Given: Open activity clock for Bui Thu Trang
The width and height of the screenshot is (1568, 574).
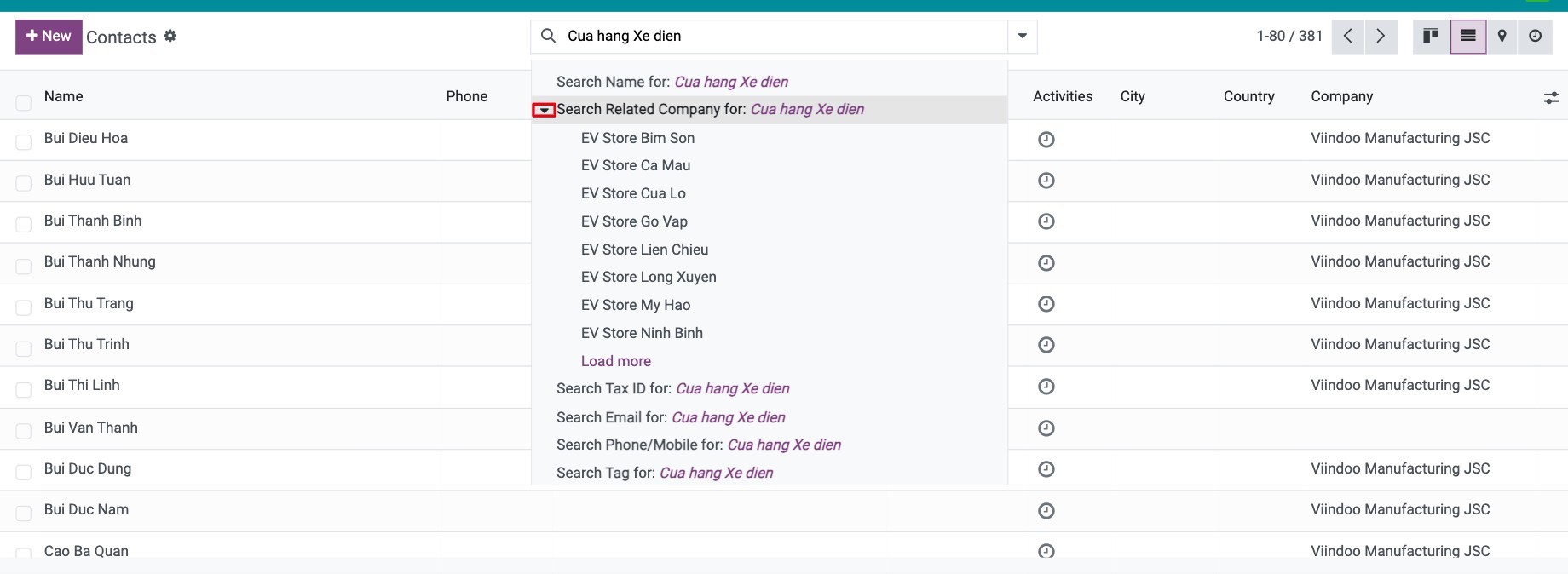Looking at the screenshot, I should [x=1046, y=304].
